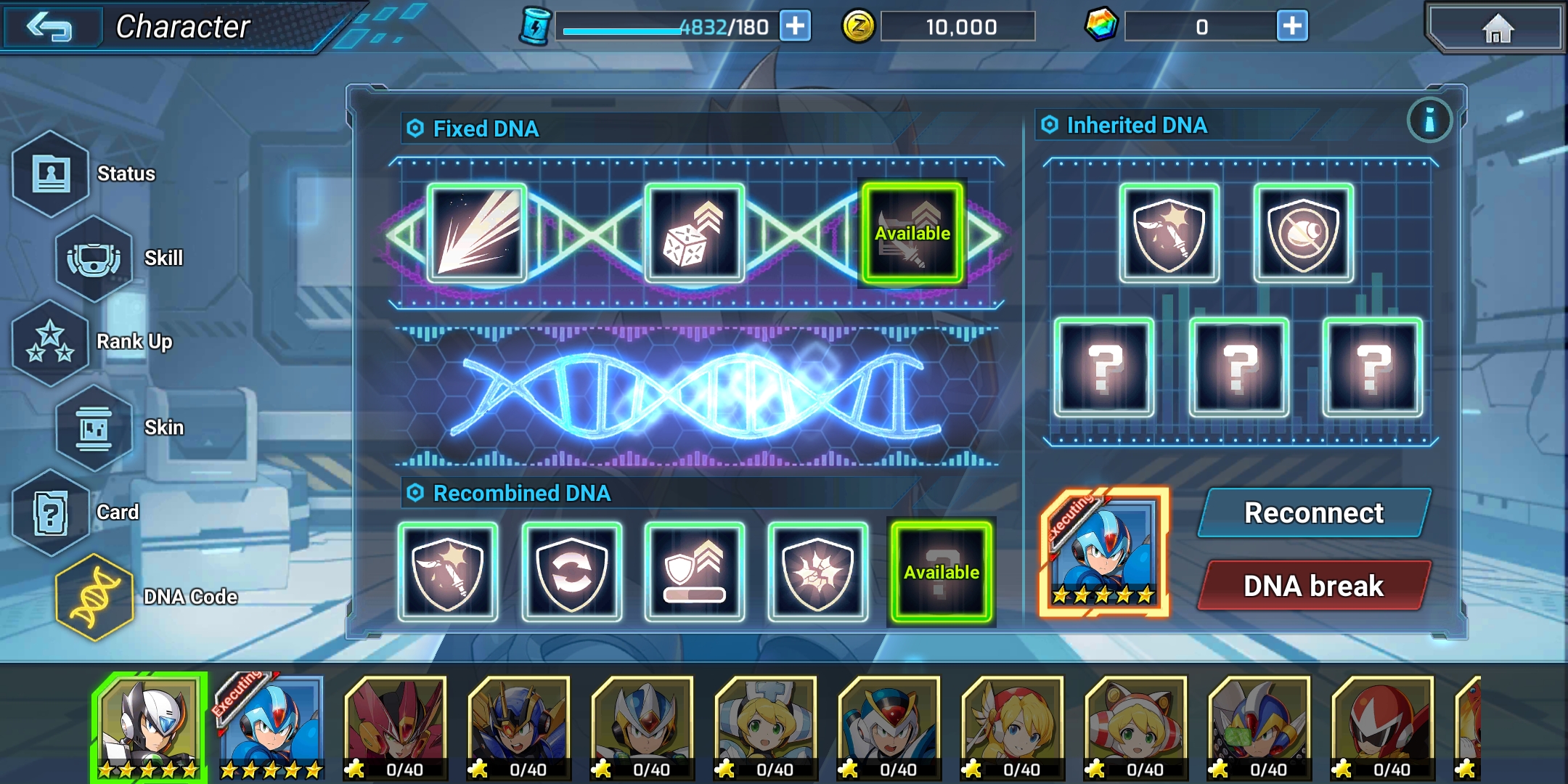This screenshot has width=1568, height=784.
Task: Select first unknown Inherited DNA question slot
Action: [1104, 367]
